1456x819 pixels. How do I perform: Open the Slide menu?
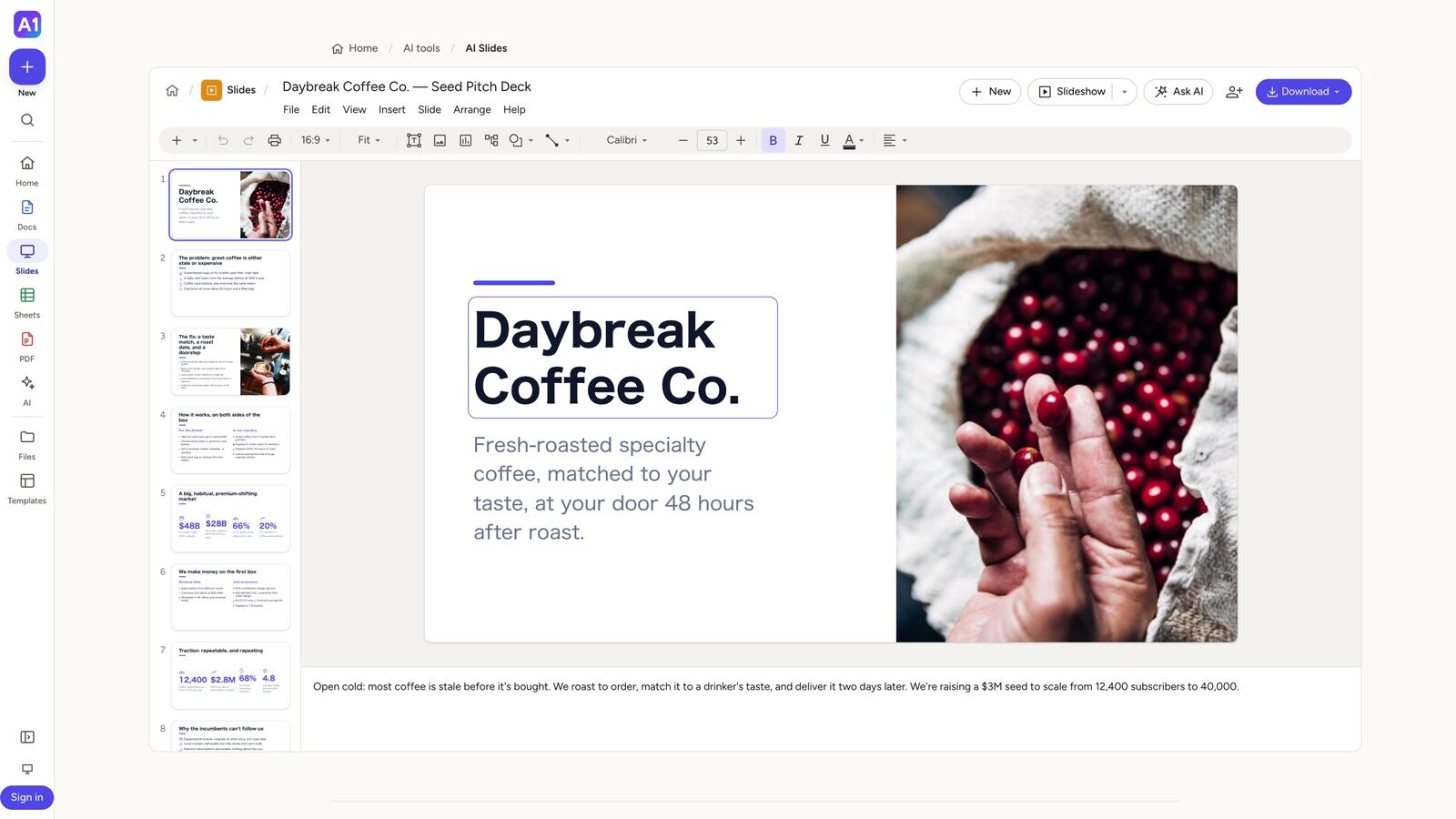pos(430,109)
